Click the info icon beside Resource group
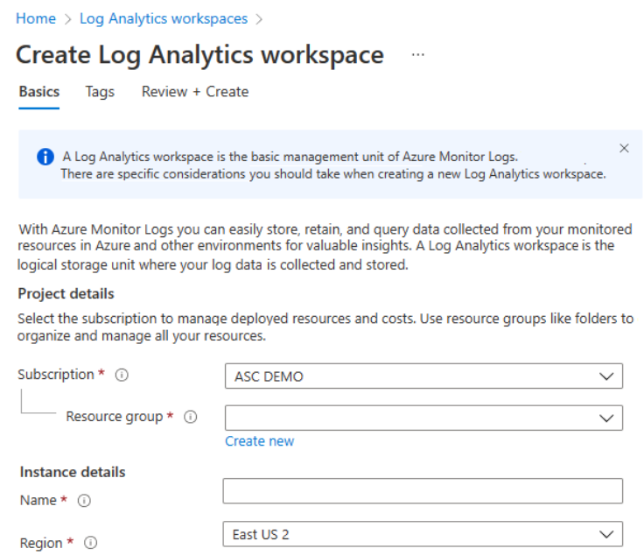The image size is (643, 557). click(x=191, y=417)
